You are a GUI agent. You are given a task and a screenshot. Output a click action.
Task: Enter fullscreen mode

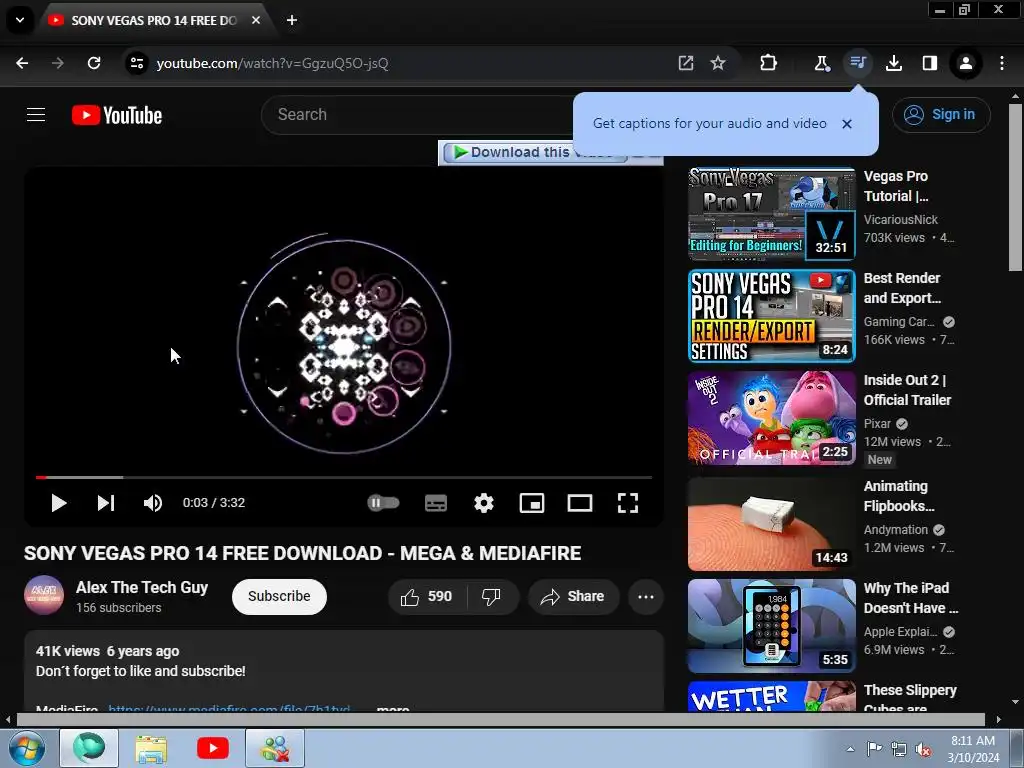[628, 503]
